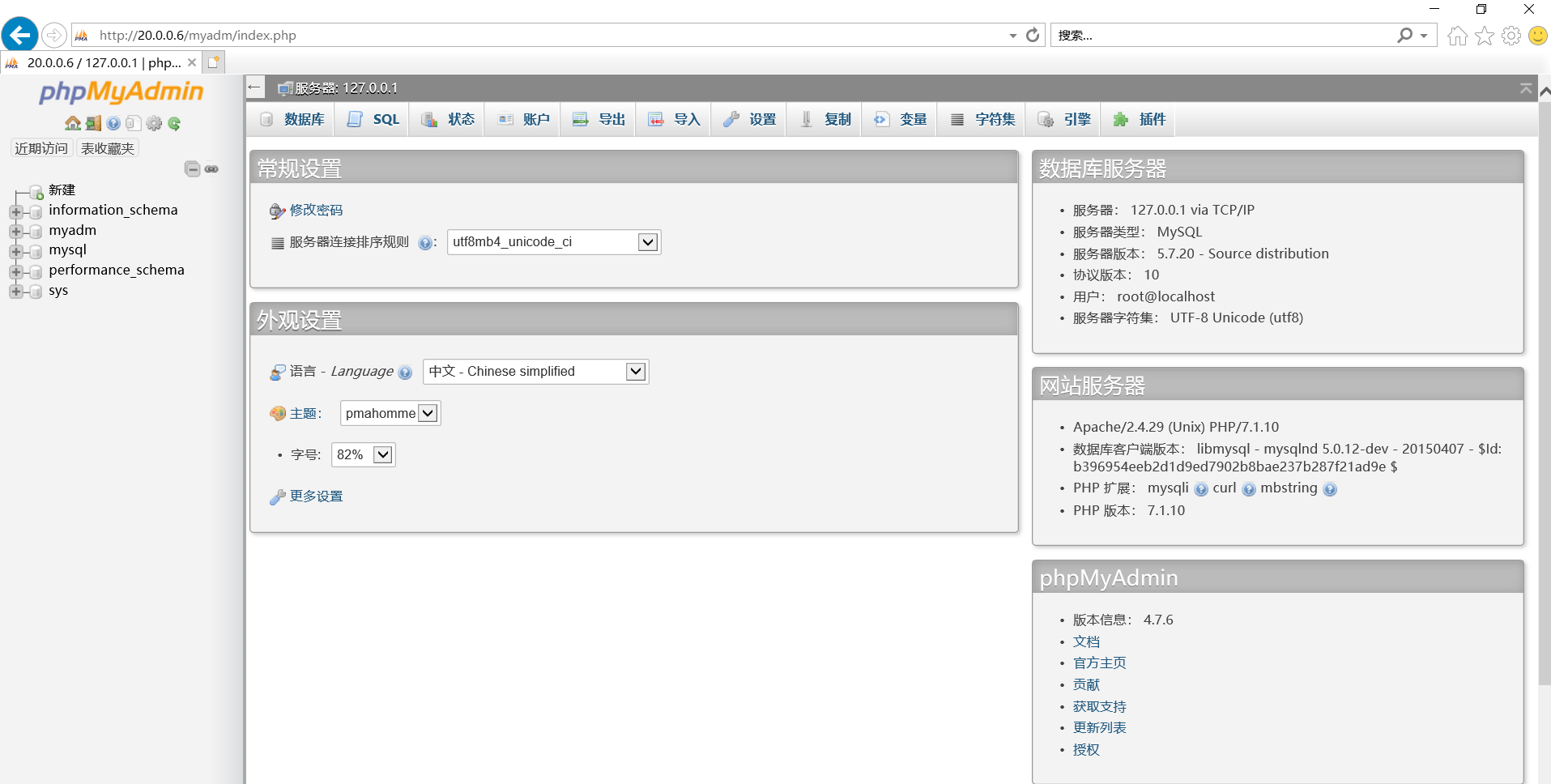Open search provider dropdown arrow
Image resolution: width=1551 pixels, height=784 pixels.
click(1424, 36)
